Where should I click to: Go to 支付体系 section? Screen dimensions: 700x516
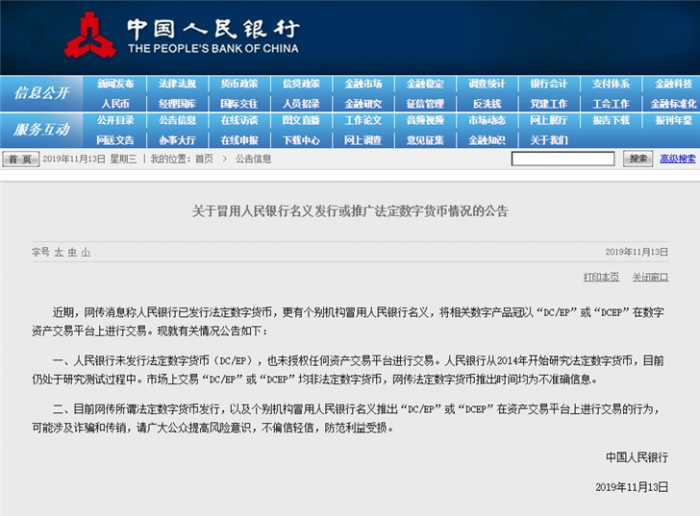coord(611,84)
